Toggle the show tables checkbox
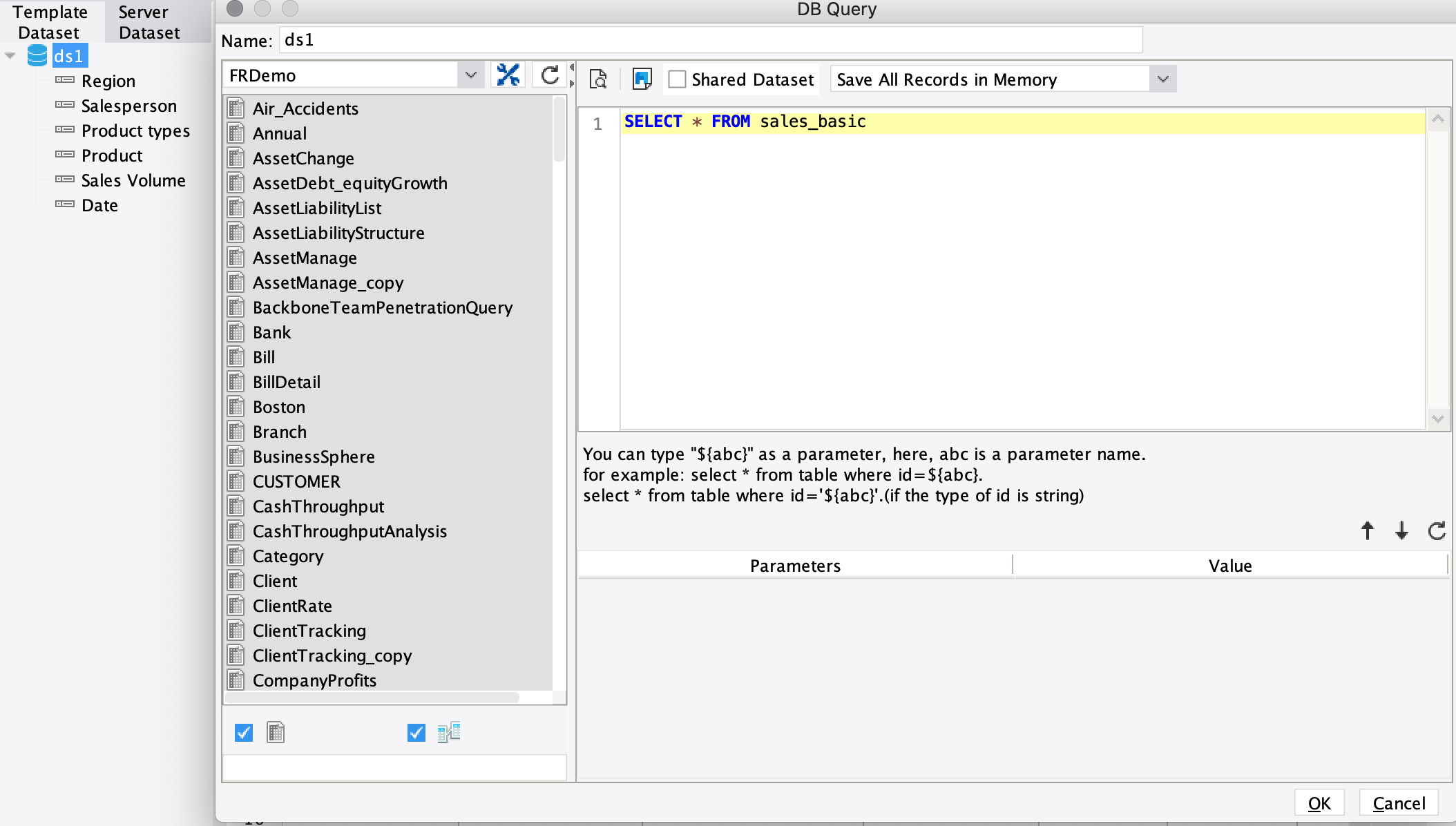 (x=244, y=733)
